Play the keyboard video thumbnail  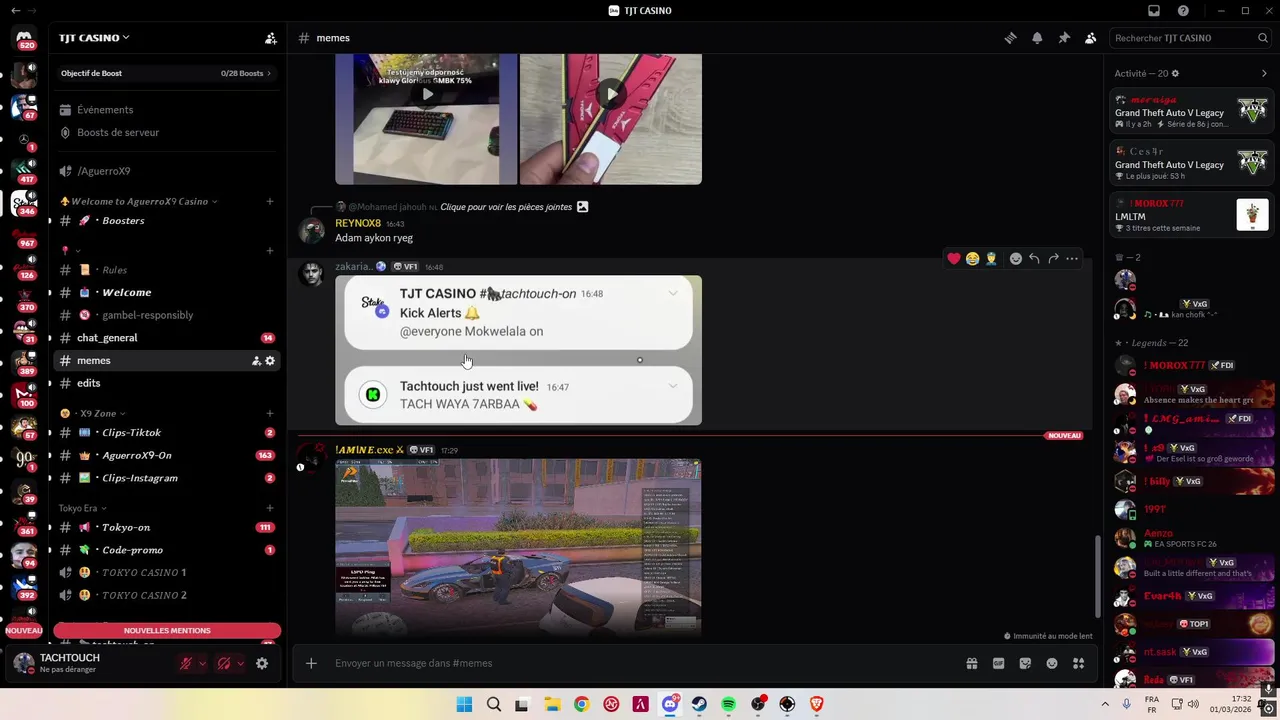coord(427,94)
